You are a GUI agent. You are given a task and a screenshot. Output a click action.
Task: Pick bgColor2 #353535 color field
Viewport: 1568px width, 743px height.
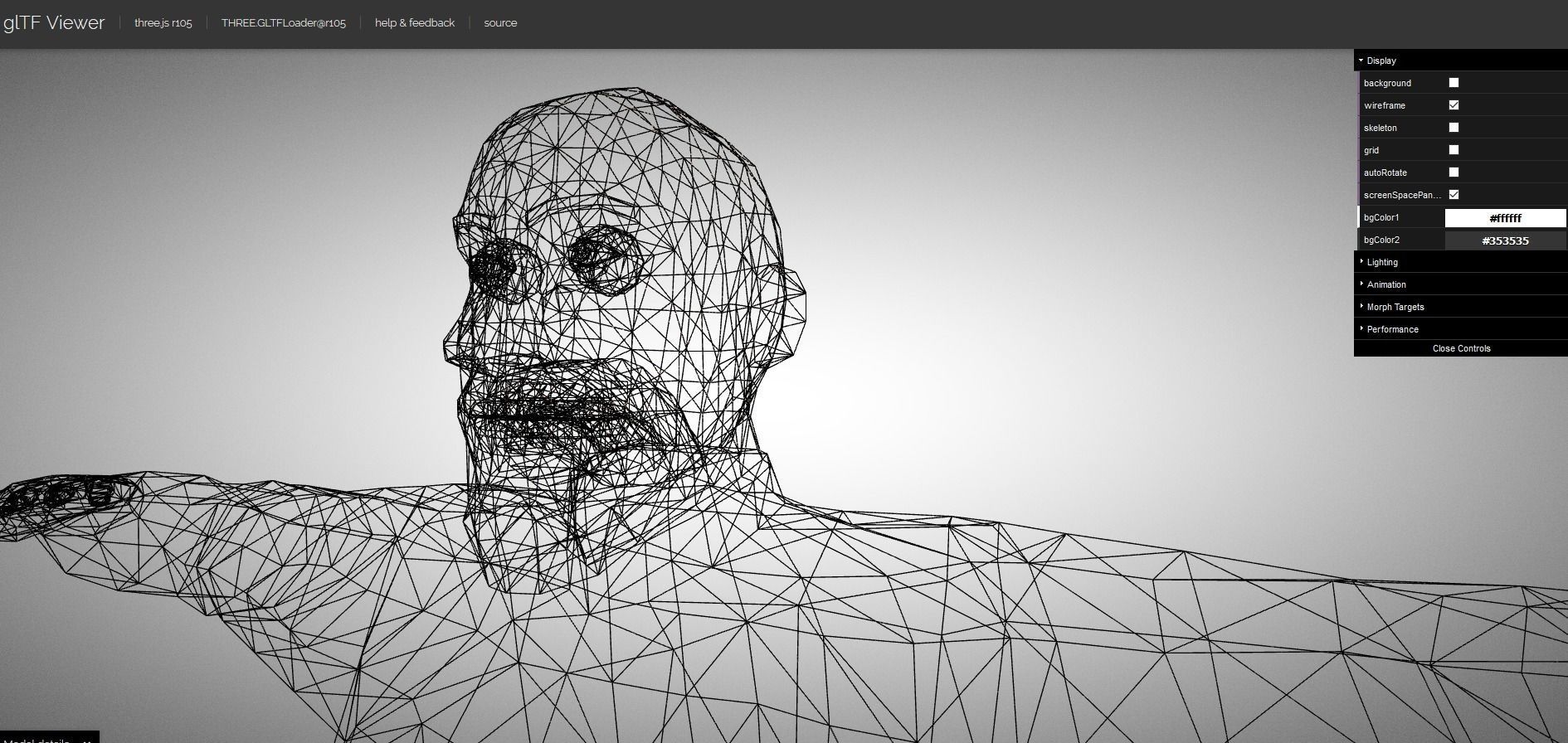click(x=1506, y=240)
